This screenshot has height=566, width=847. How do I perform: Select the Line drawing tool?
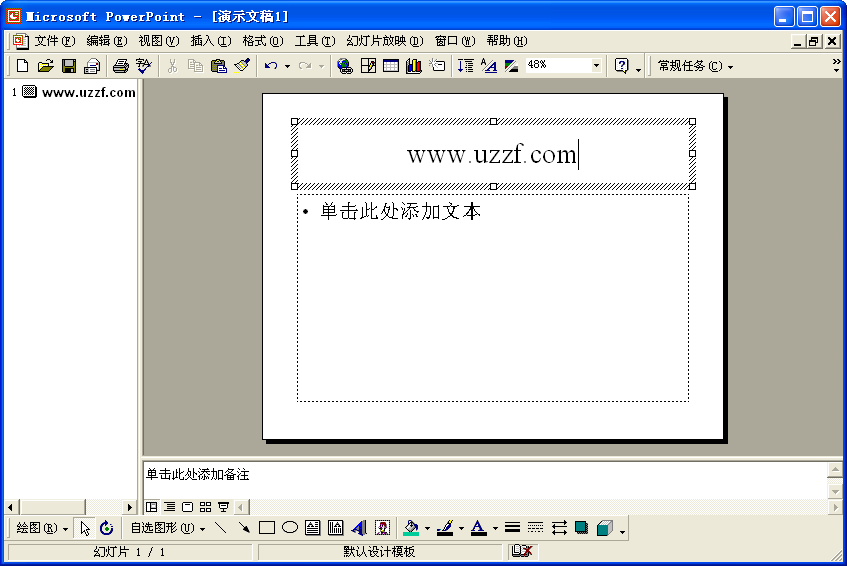[x=220, y=528]
